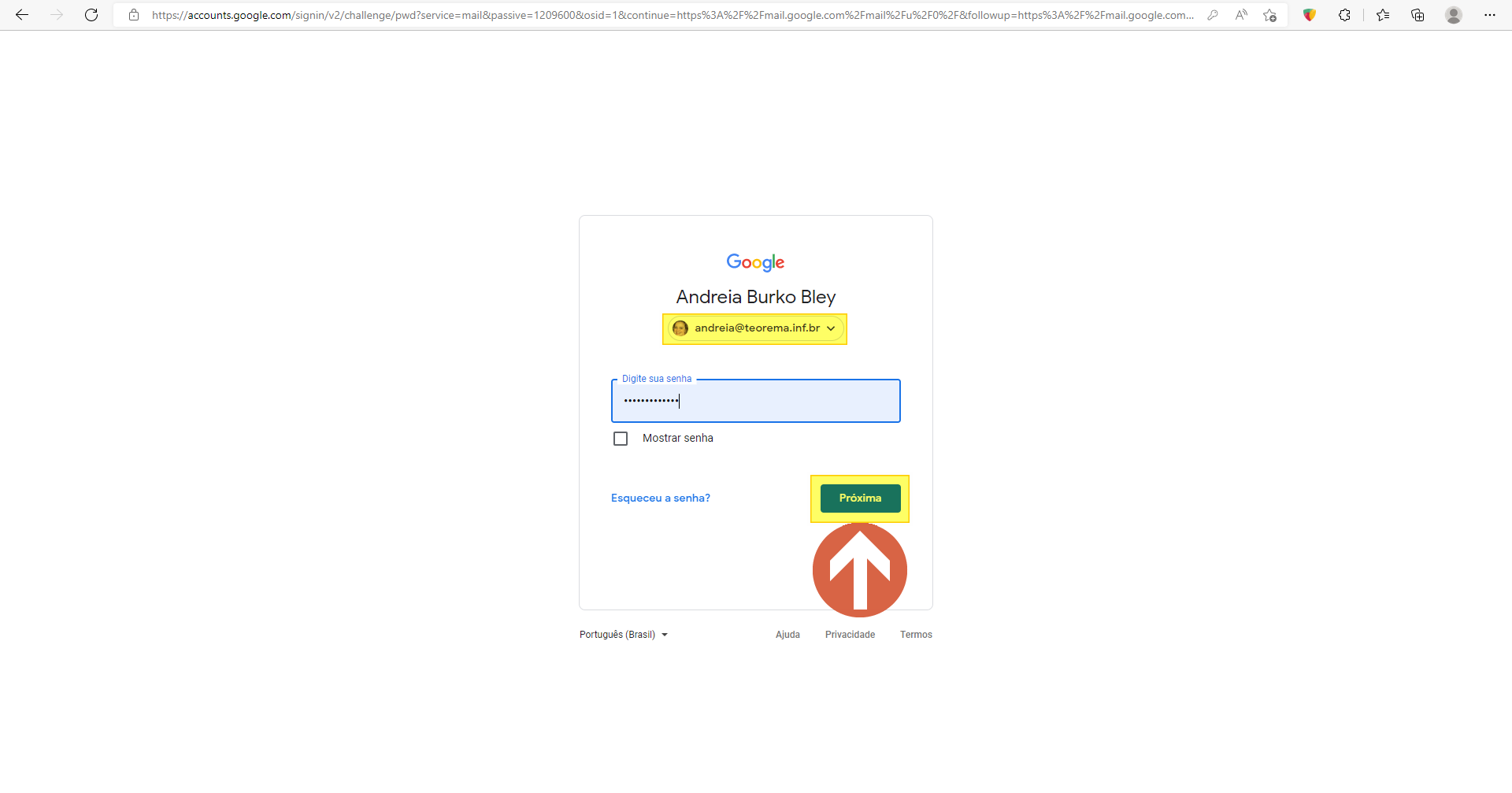
Task: Open the Ajuda link
Action: point(787,635)
